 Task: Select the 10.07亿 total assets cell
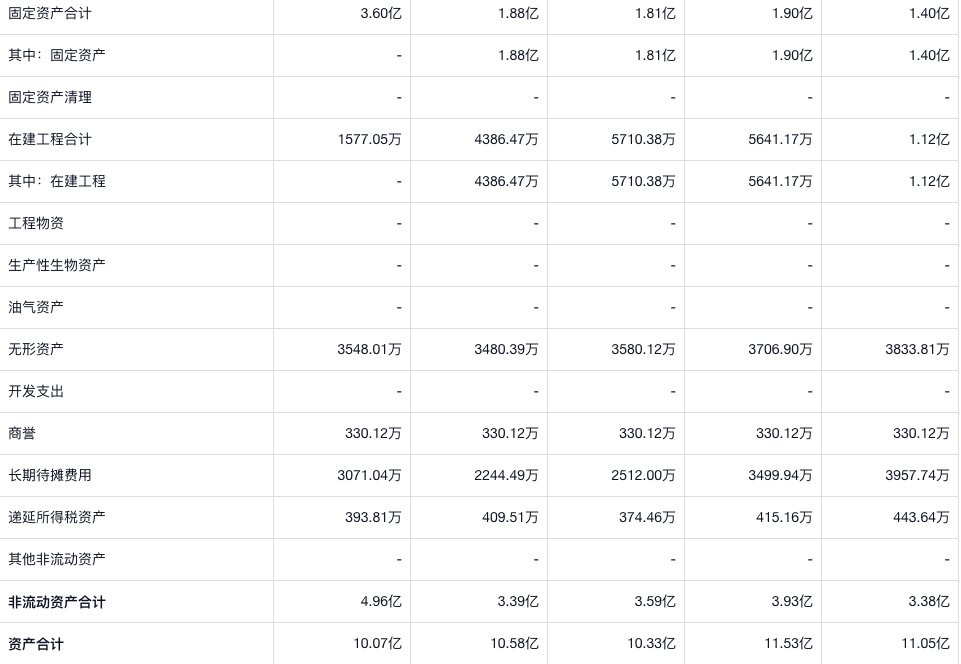(x=377, y=643)
